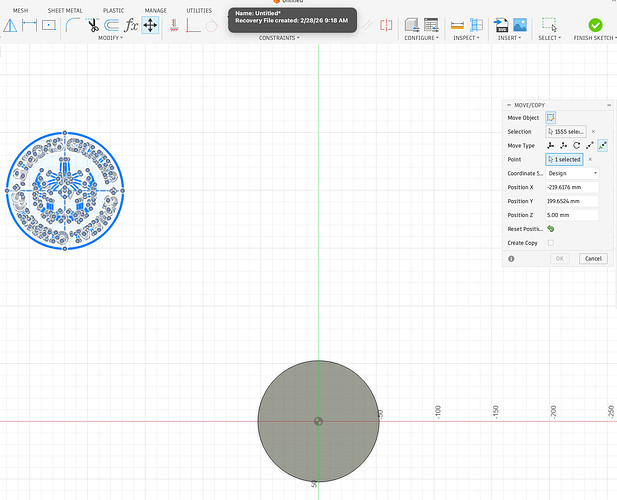Click the Measure tool icon
The image size is (617, 500).
(x=457, y=26)
